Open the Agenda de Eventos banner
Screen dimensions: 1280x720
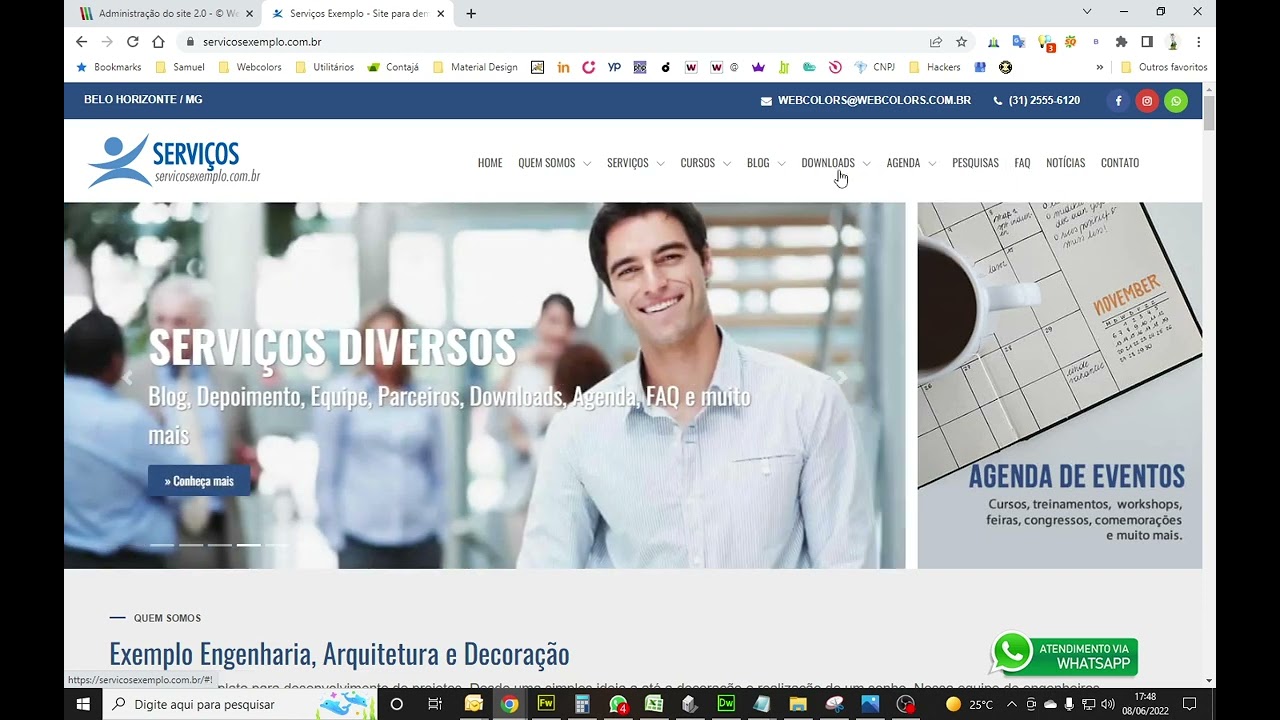click(x=1060, y=386)
